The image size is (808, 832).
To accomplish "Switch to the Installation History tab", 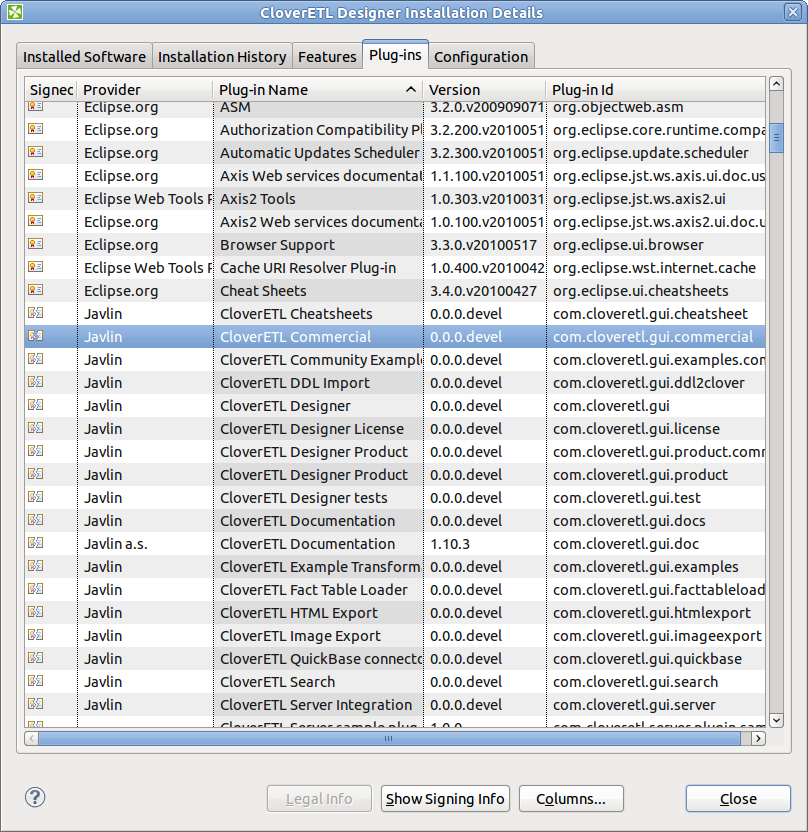I will [x=222, y=56].
